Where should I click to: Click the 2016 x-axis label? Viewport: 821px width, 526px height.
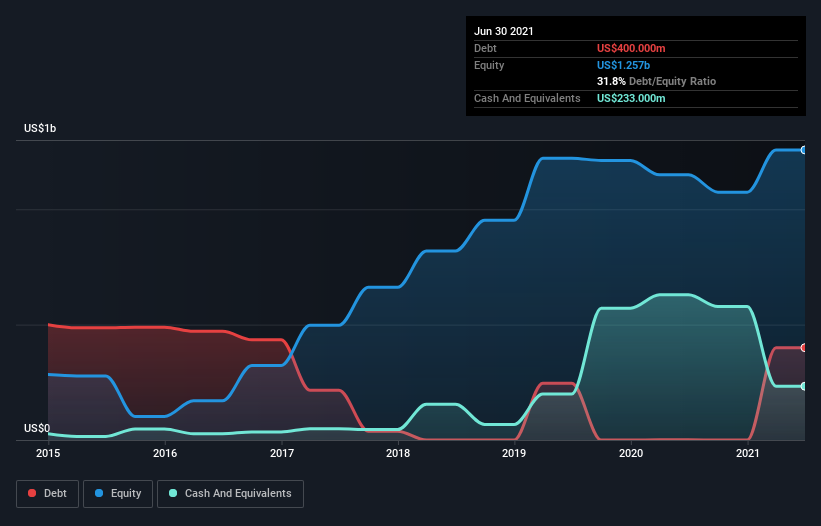[165, 453]
